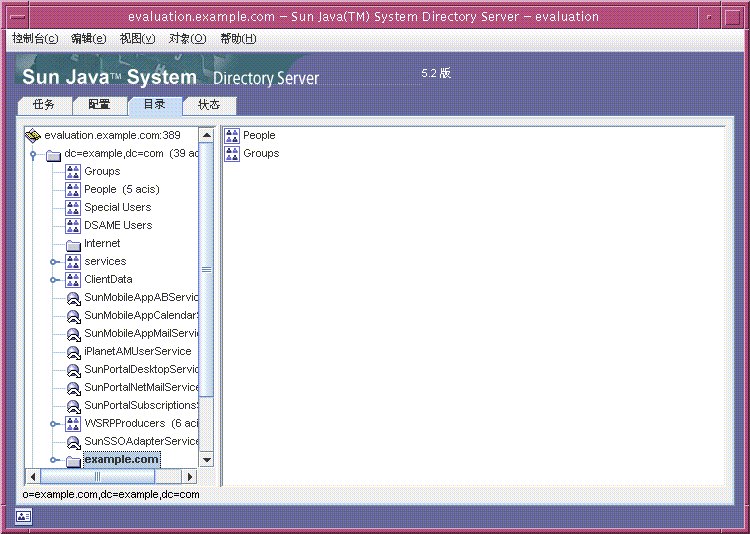Expand the ClientData node
The height and width of the screenshot is (534, 750).
[54, 279]
